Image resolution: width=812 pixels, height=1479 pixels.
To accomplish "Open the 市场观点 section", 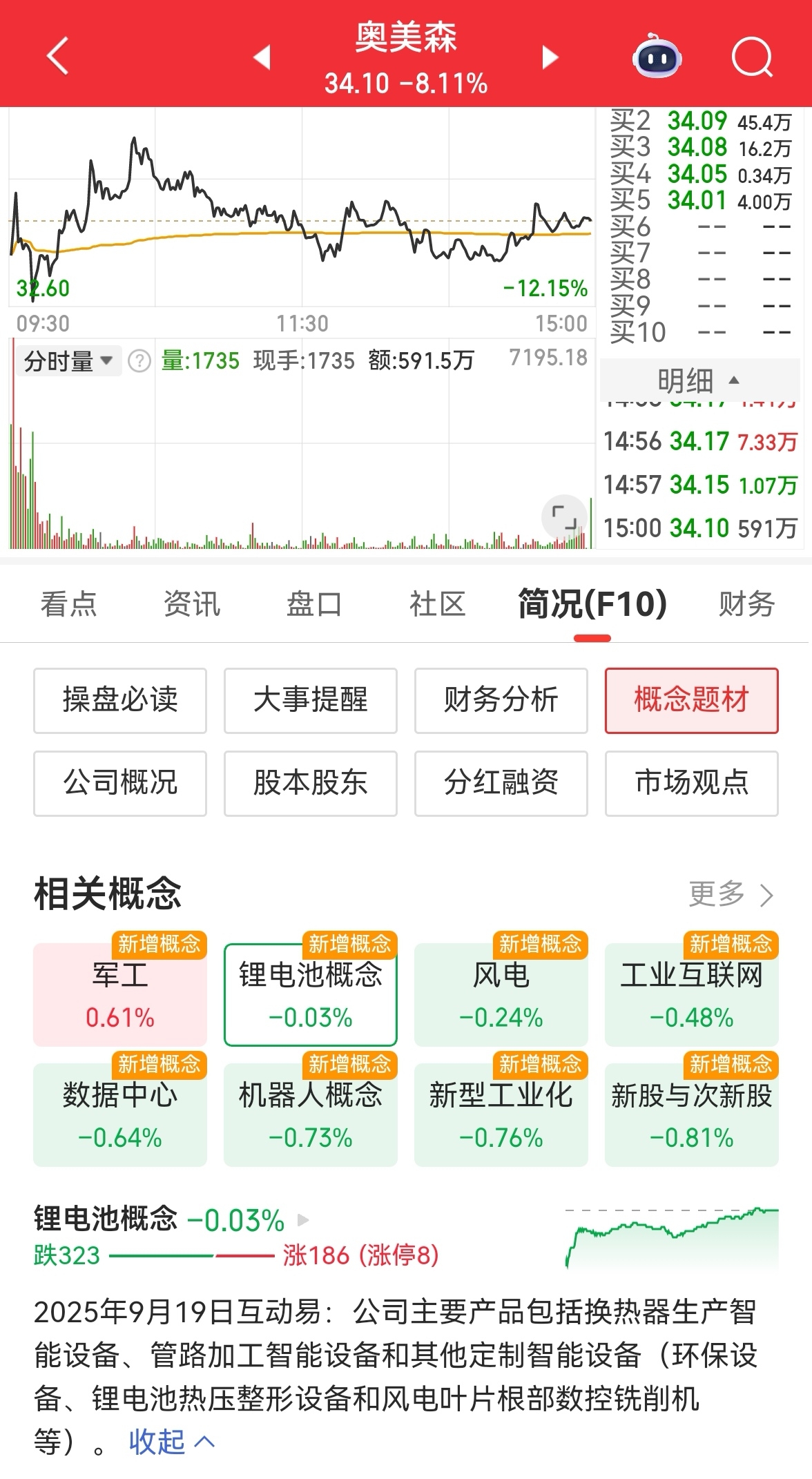I will pos(692,783).
